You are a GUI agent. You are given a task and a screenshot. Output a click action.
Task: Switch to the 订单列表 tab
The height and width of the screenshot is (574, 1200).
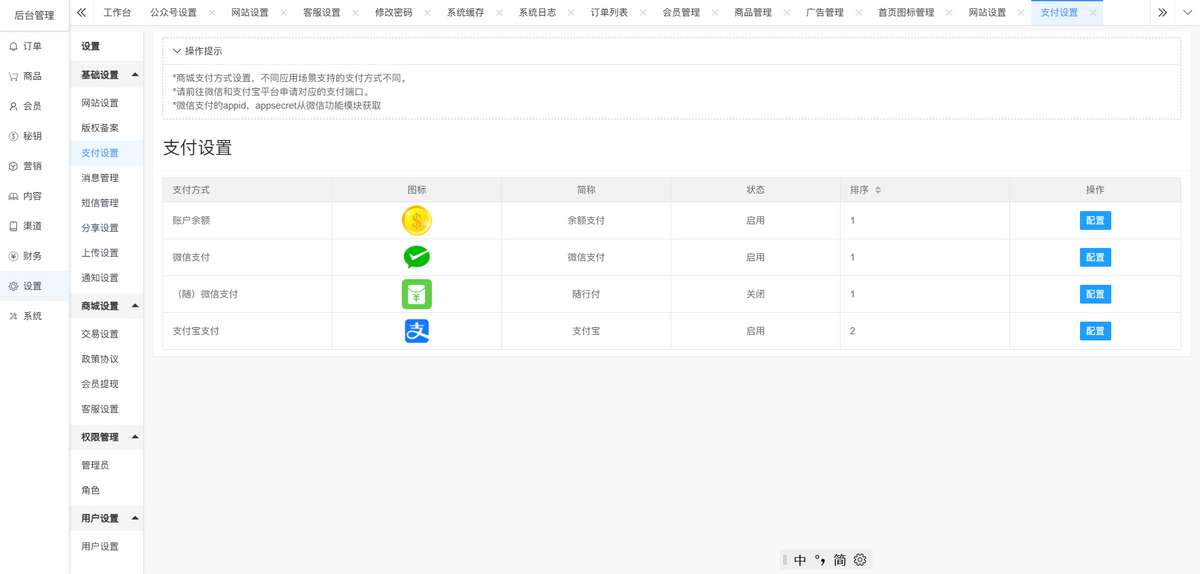[609, 13]
